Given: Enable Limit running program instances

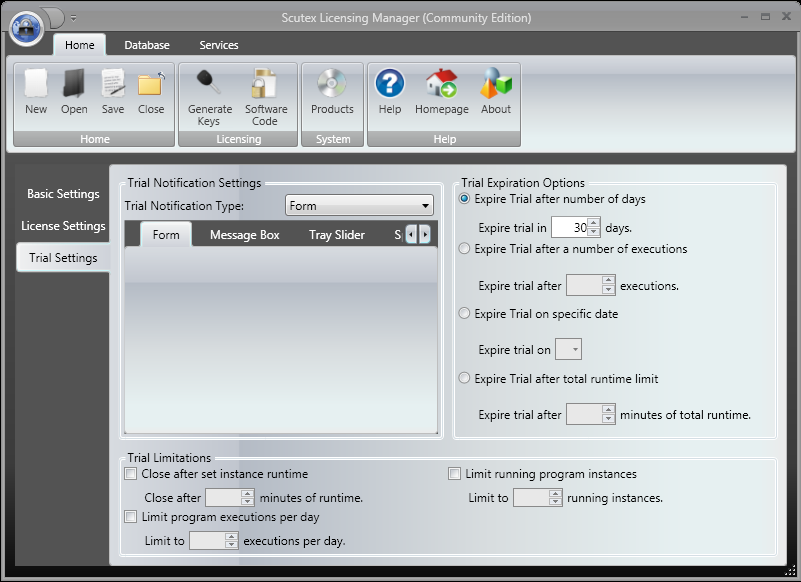Looking at the screenshot, I should 454,474.
